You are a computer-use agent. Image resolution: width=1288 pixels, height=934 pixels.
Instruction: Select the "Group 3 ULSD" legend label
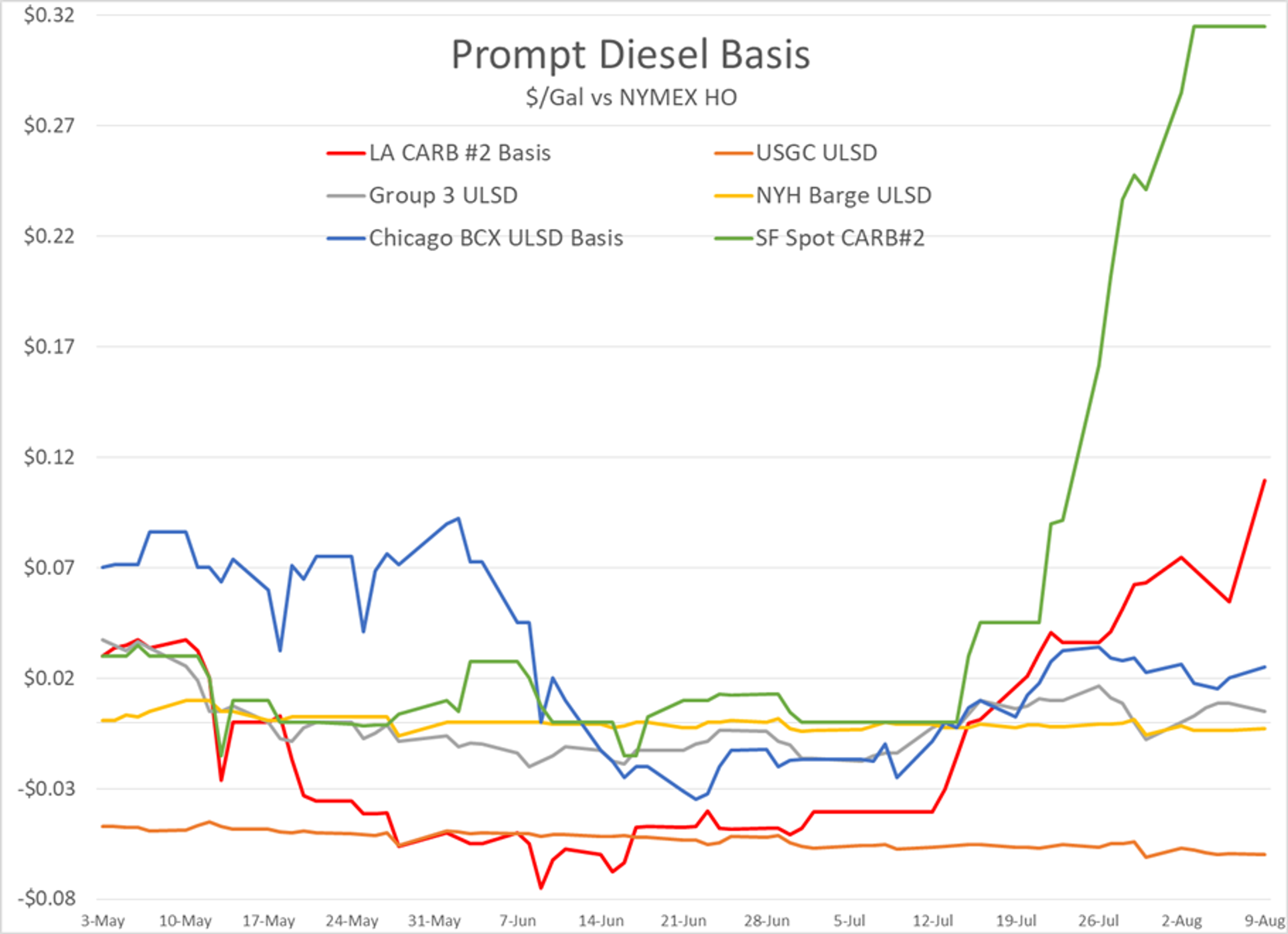pos(443,195)
